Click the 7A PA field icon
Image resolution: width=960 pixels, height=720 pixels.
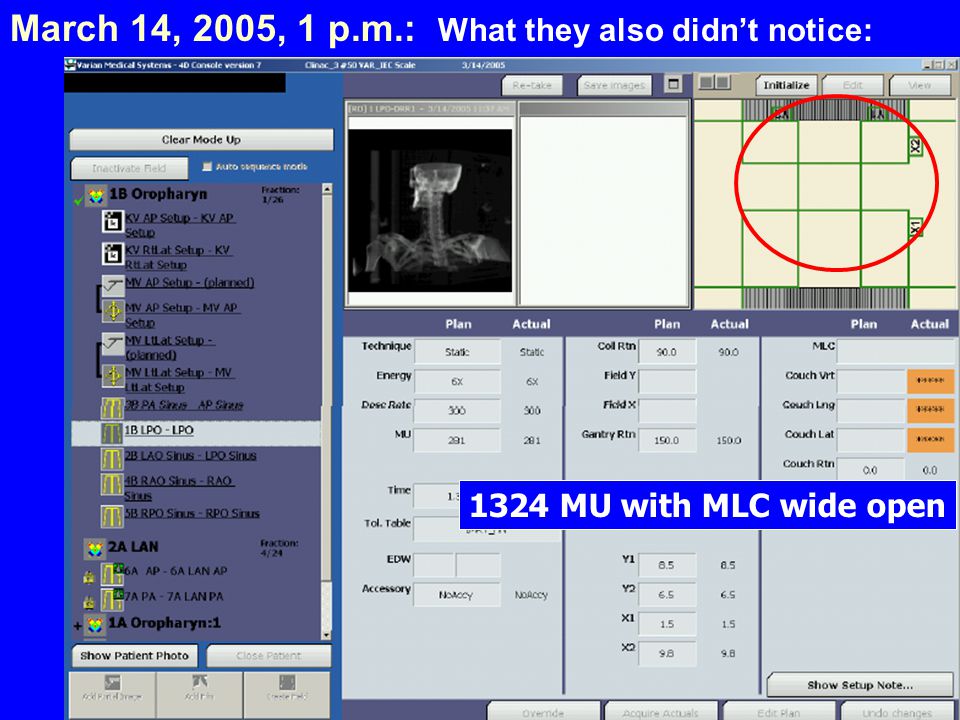tap(112, 599)
